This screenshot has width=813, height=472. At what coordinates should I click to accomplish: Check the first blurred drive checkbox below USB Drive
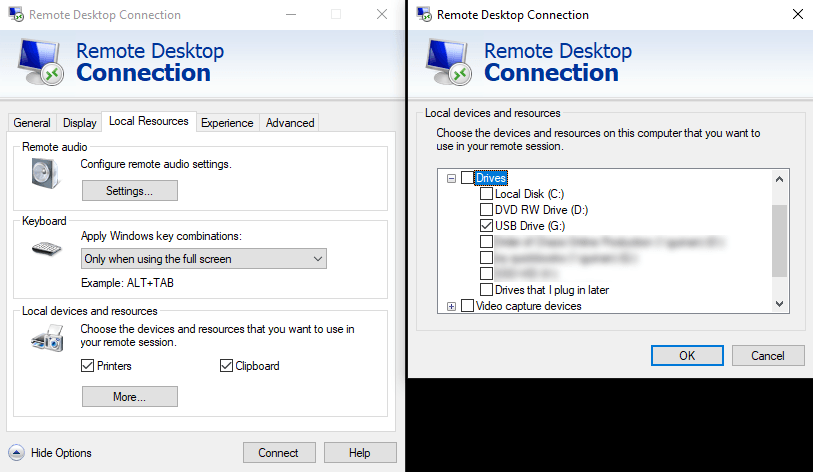486,242
